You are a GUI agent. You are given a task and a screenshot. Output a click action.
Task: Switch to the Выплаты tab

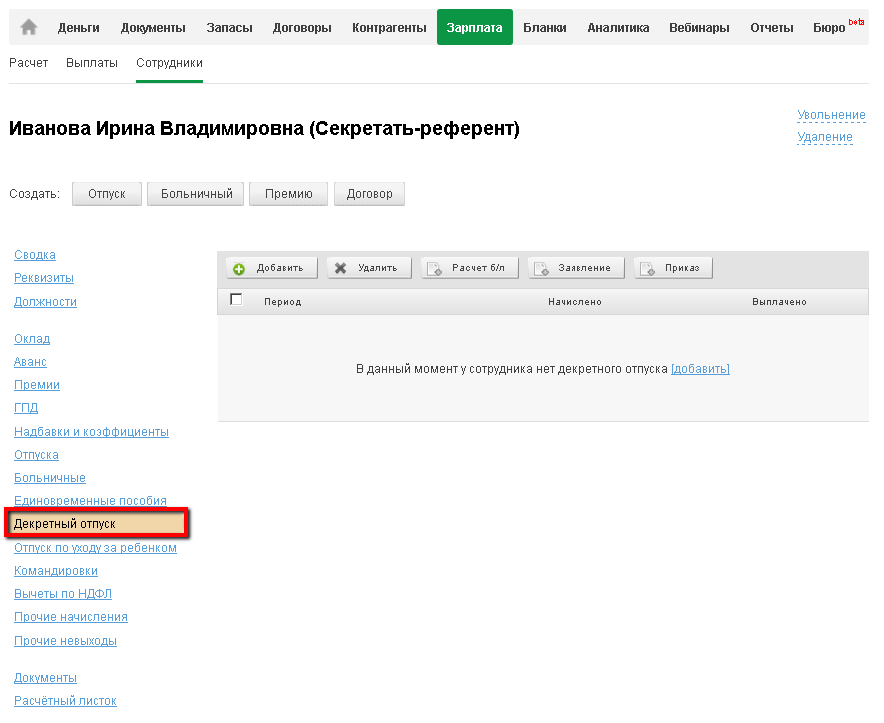pos(92,63)
